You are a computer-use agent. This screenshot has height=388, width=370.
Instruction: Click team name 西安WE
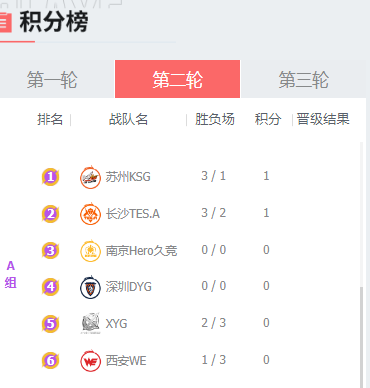[x=126, y=361]
